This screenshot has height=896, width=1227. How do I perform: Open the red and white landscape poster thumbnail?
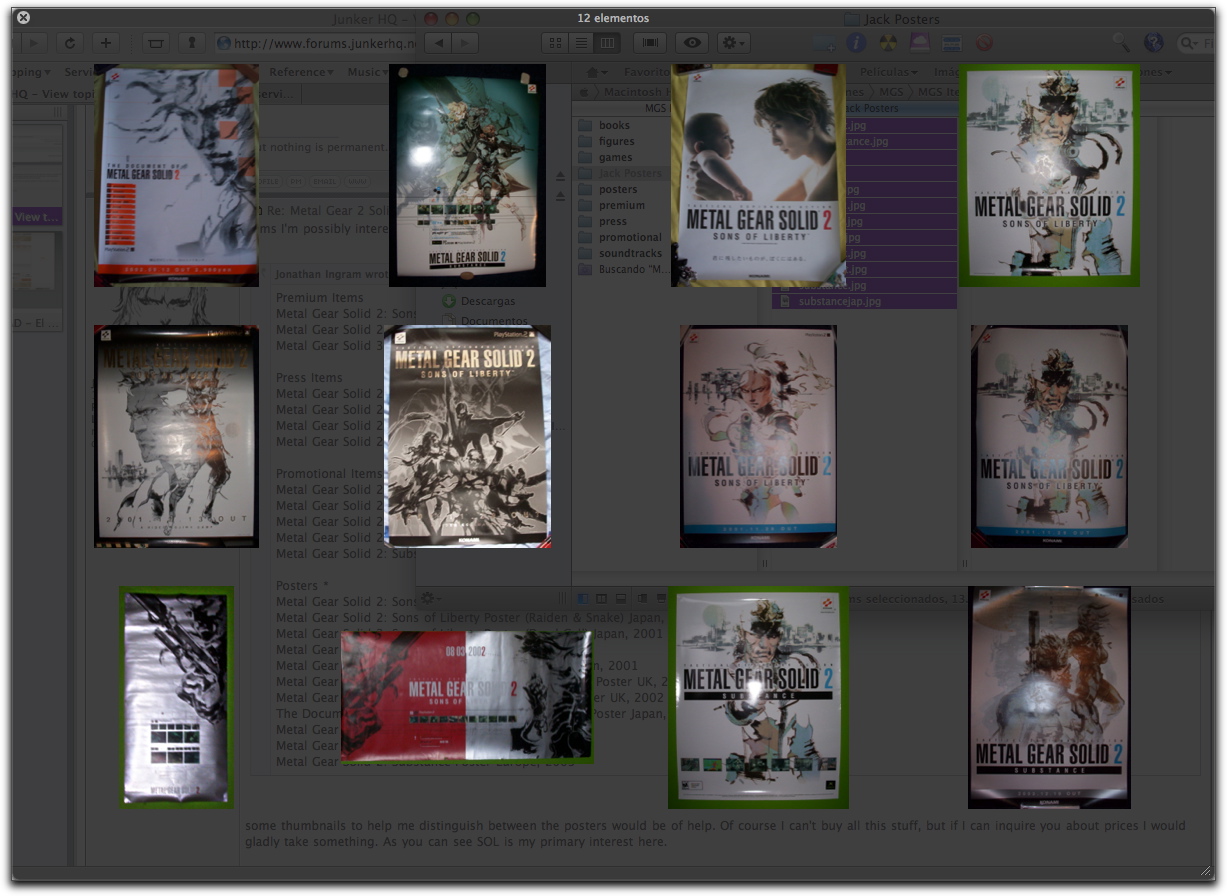(x=467, y=696)
